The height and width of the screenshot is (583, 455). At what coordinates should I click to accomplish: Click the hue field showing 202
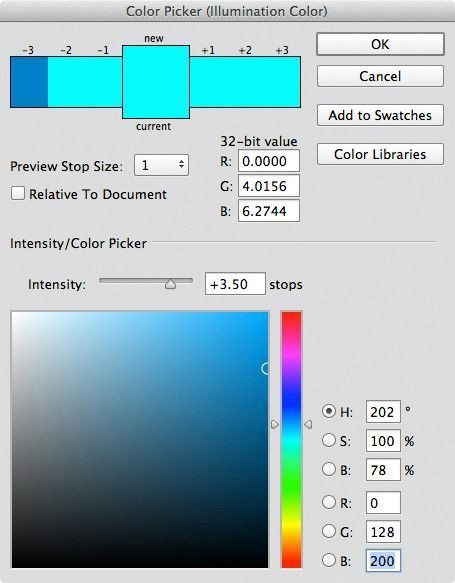click(x=383, y=412)
